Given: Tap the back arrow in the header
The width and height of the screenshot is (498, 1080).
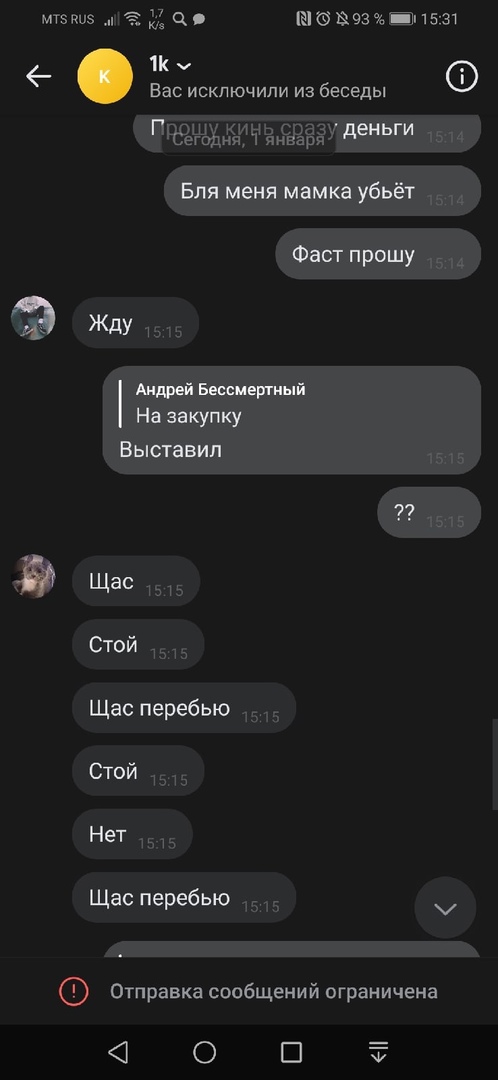Looking at the screenshot, I should pos(39,76).
